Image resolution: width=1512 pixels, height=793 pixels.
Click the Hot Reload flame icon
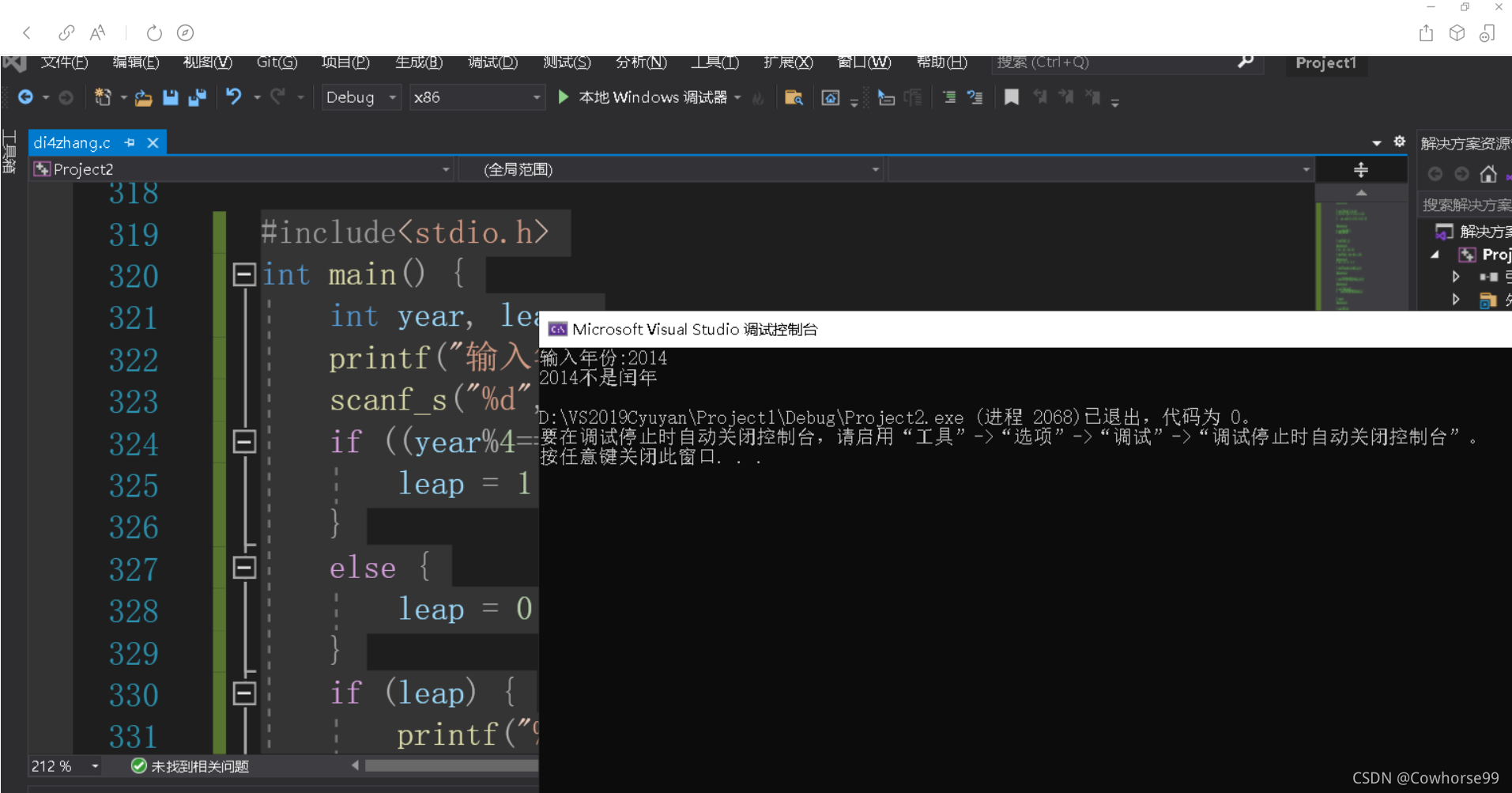(x=758, y=98)
